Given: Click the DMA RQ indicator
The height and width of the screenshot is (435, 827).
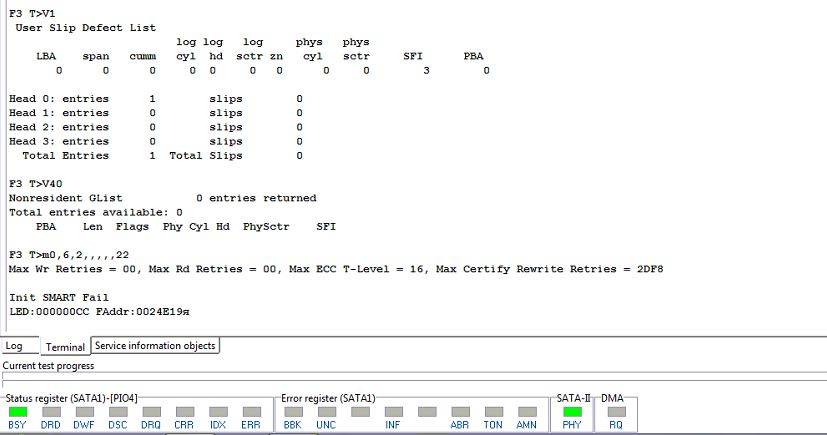Looking at the screenshot, I should click(x=617, y=412).
